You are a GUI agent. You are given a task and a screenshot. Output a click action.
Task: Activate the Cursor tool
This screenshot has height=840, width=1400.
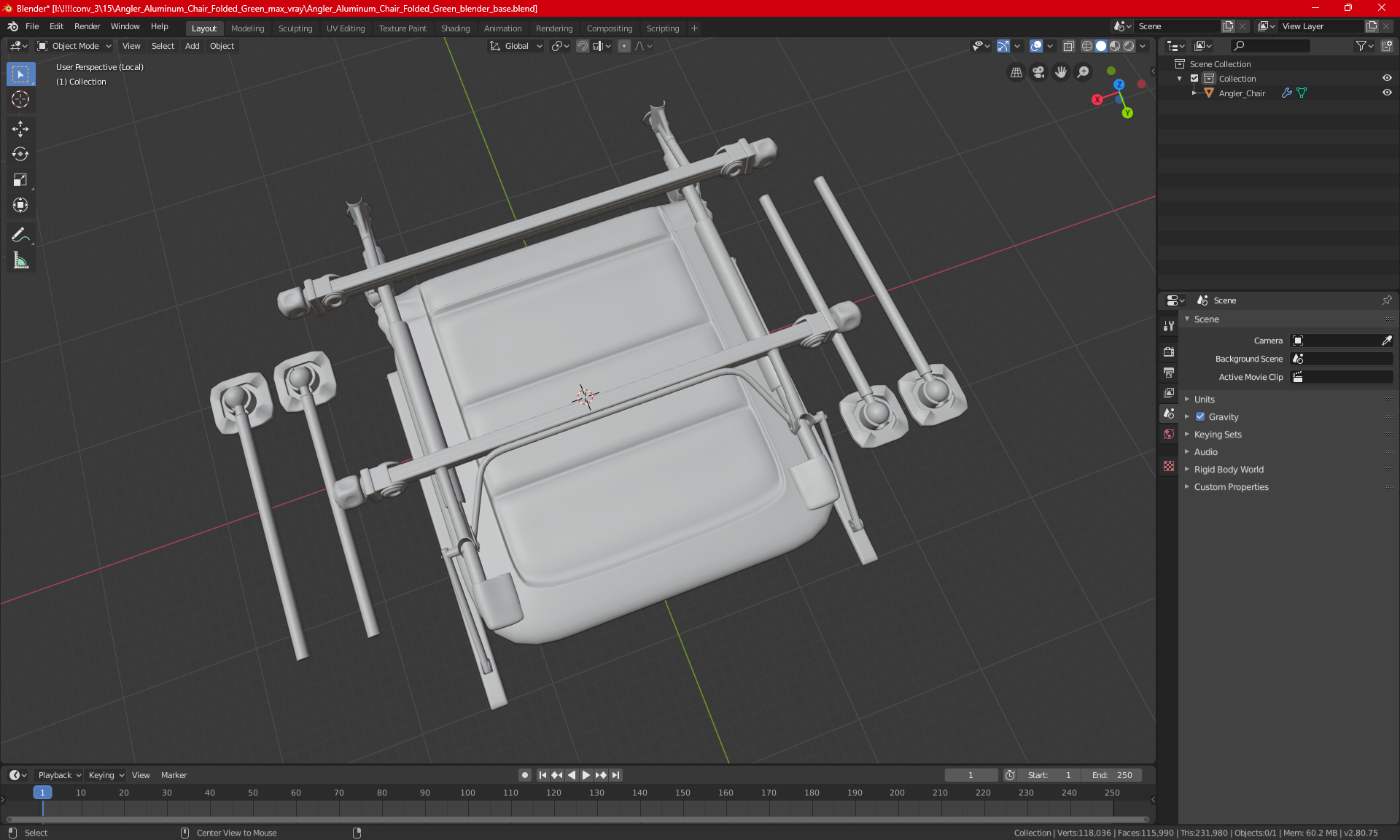20,100
